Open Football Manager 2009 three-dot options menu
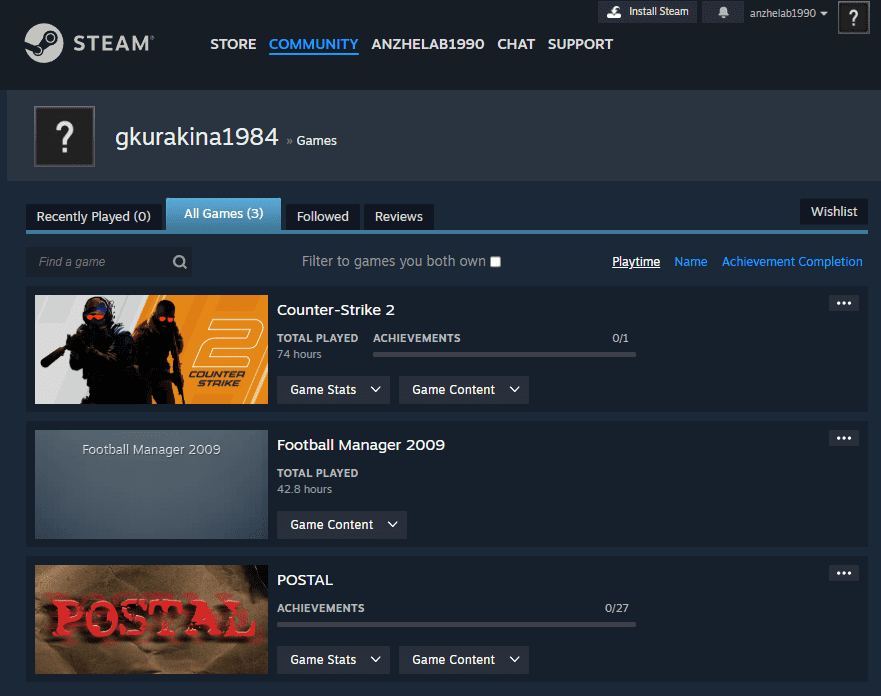The width and height of the screenshot is (881, 696). [x=843, y=438]
